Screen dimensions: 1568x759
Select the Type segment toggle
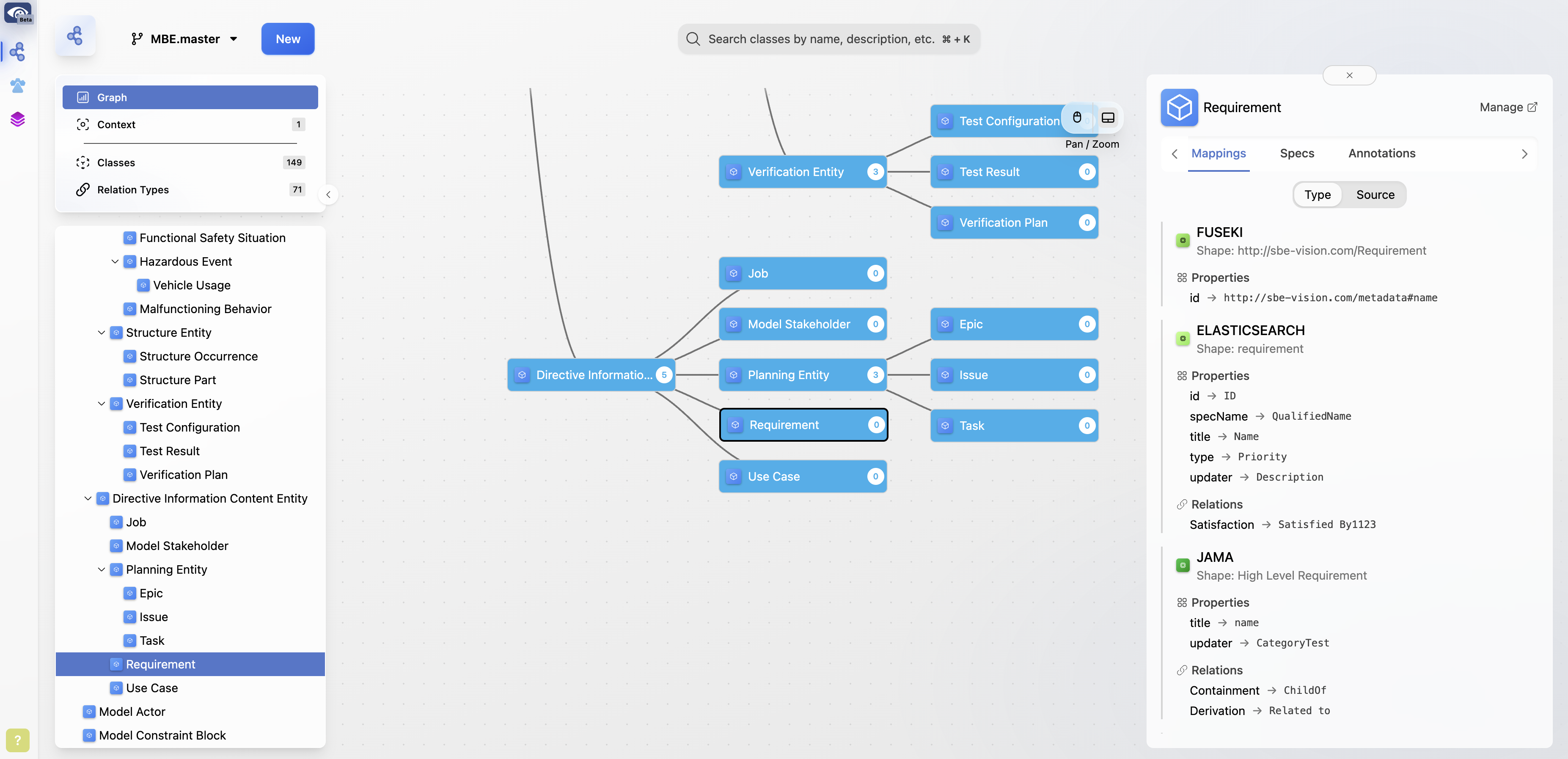click(1317, 195)
